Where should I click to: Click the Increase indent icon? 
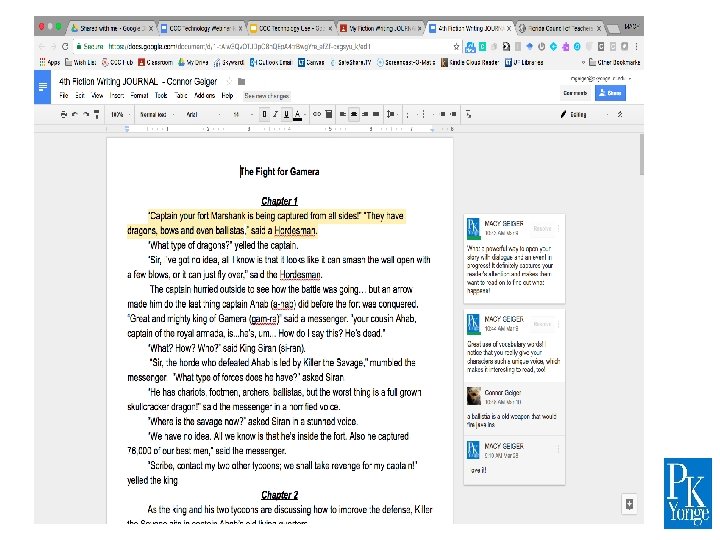pyautogui.click(x=453, y=114)
